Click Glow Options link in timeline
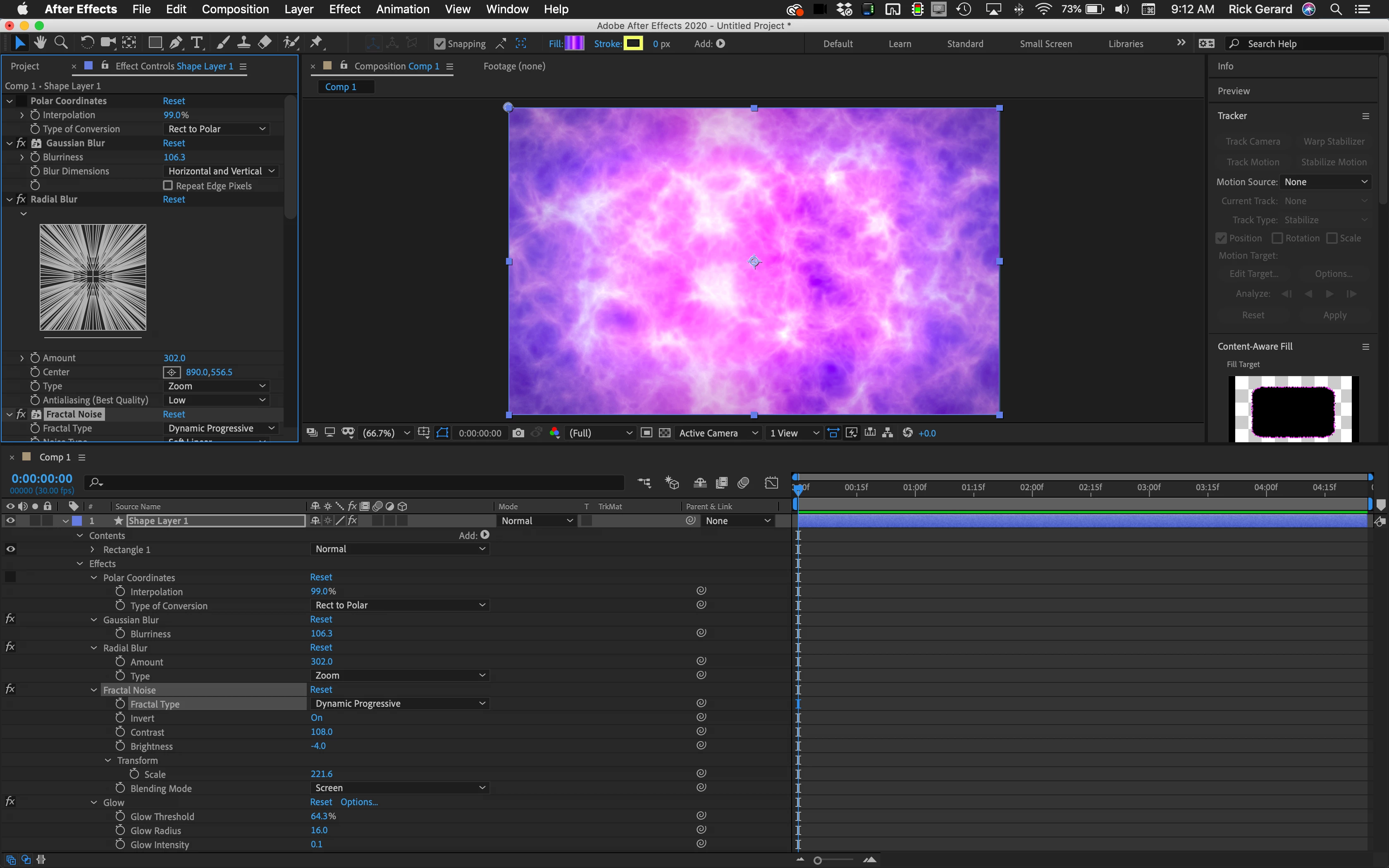This screenshot has width=1389, height=868. (359, 802)
